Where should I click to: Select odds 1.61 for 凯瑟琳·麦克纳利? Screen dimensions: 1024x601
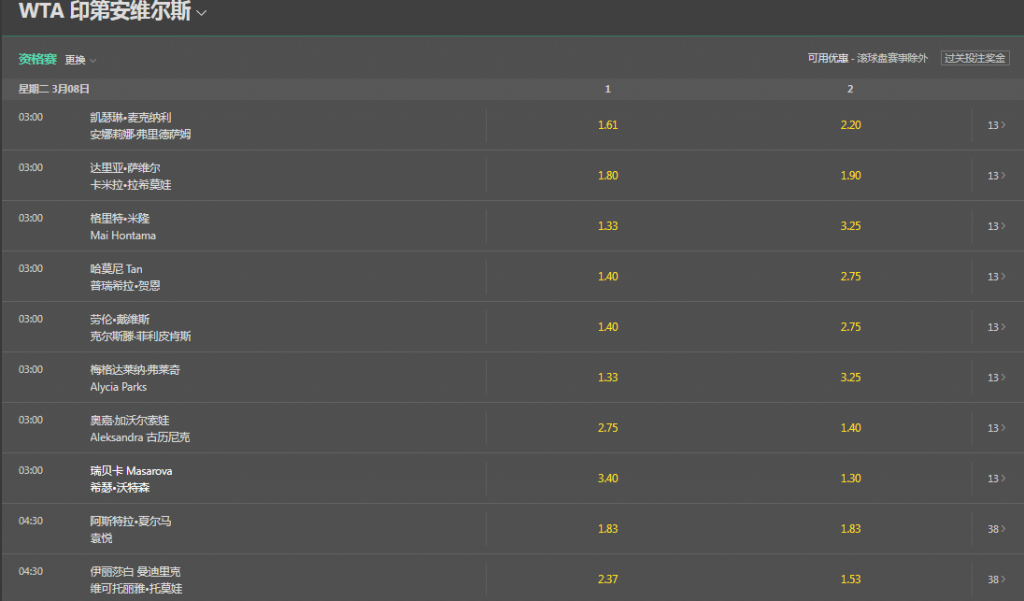607,125
